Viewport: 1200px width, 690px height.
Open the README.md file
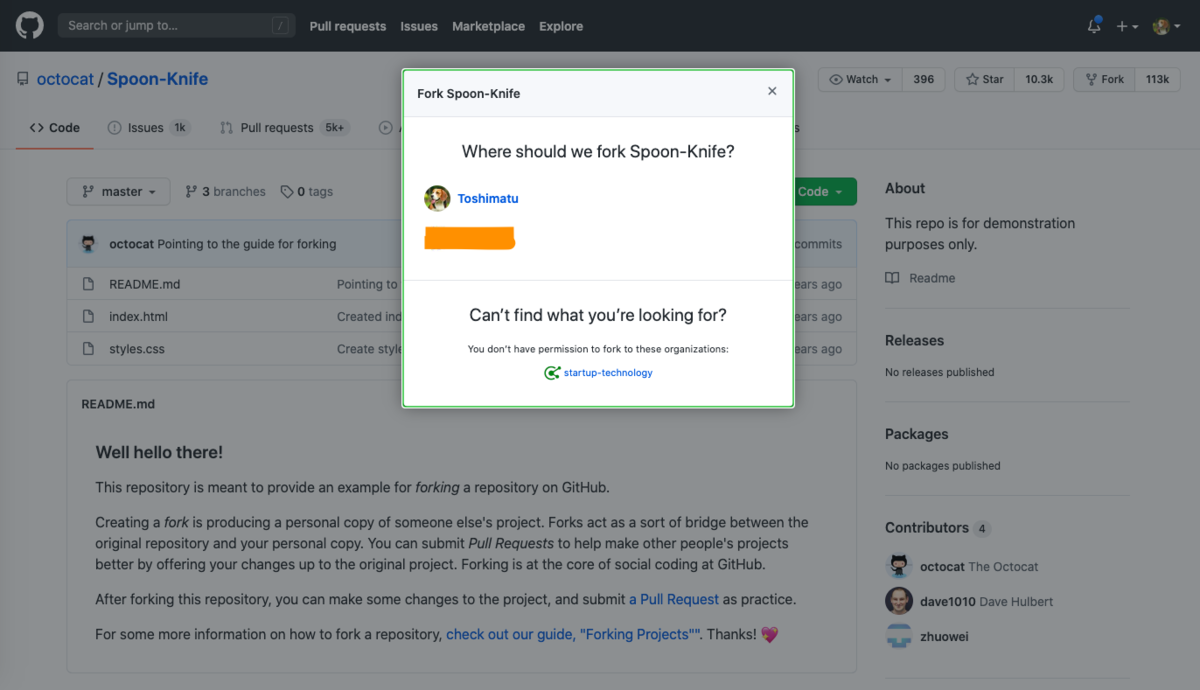[144, 284]
